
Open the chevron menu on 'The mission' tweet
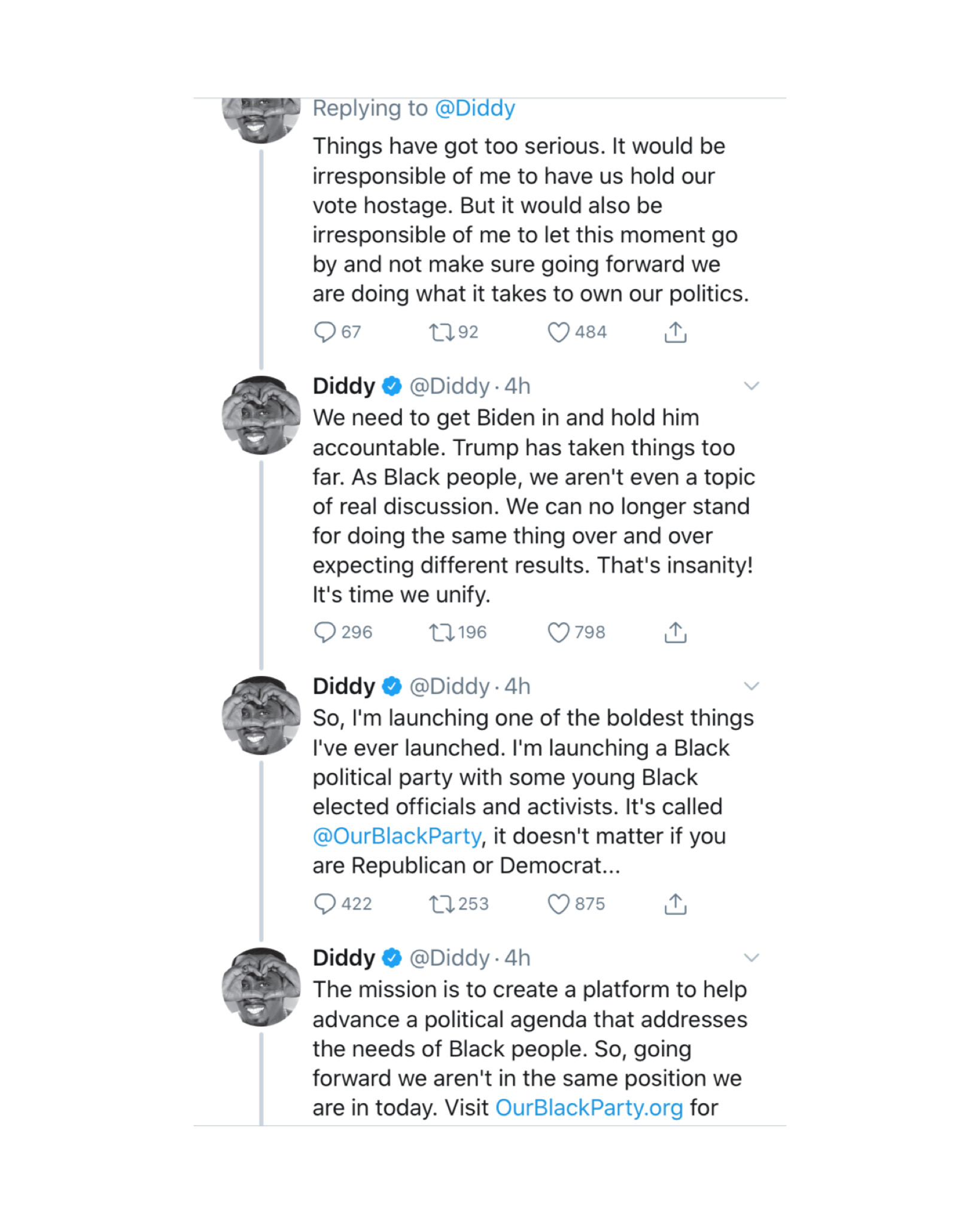pyautogui.click(x=751, y=958)
